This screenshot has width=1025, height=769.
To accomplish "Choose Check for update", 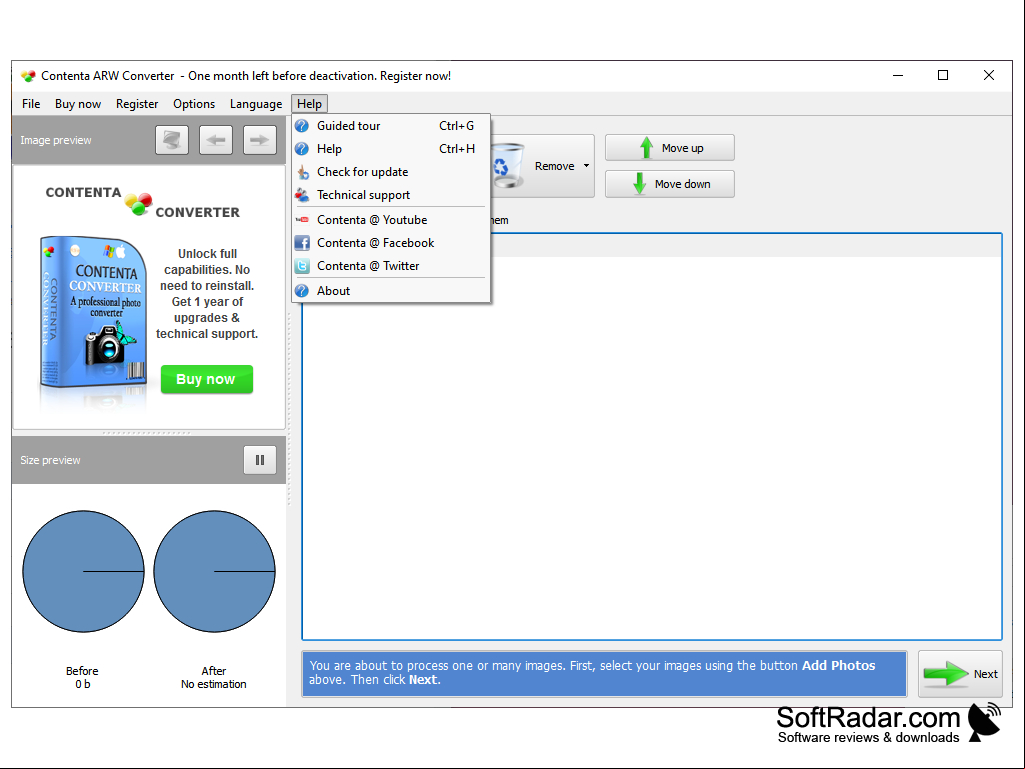I will (391, 172).
